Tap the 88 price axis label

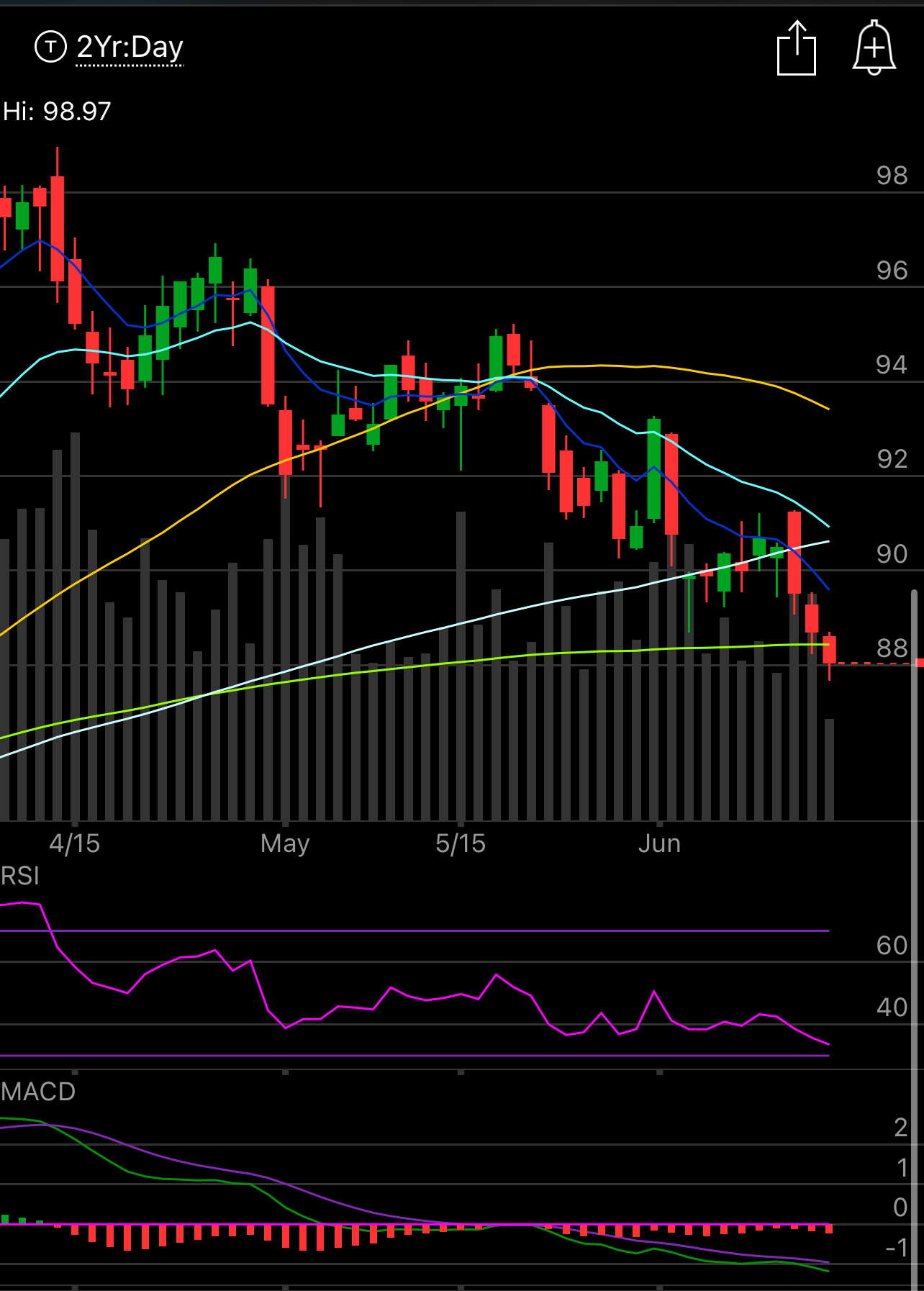tap(892, 648)
